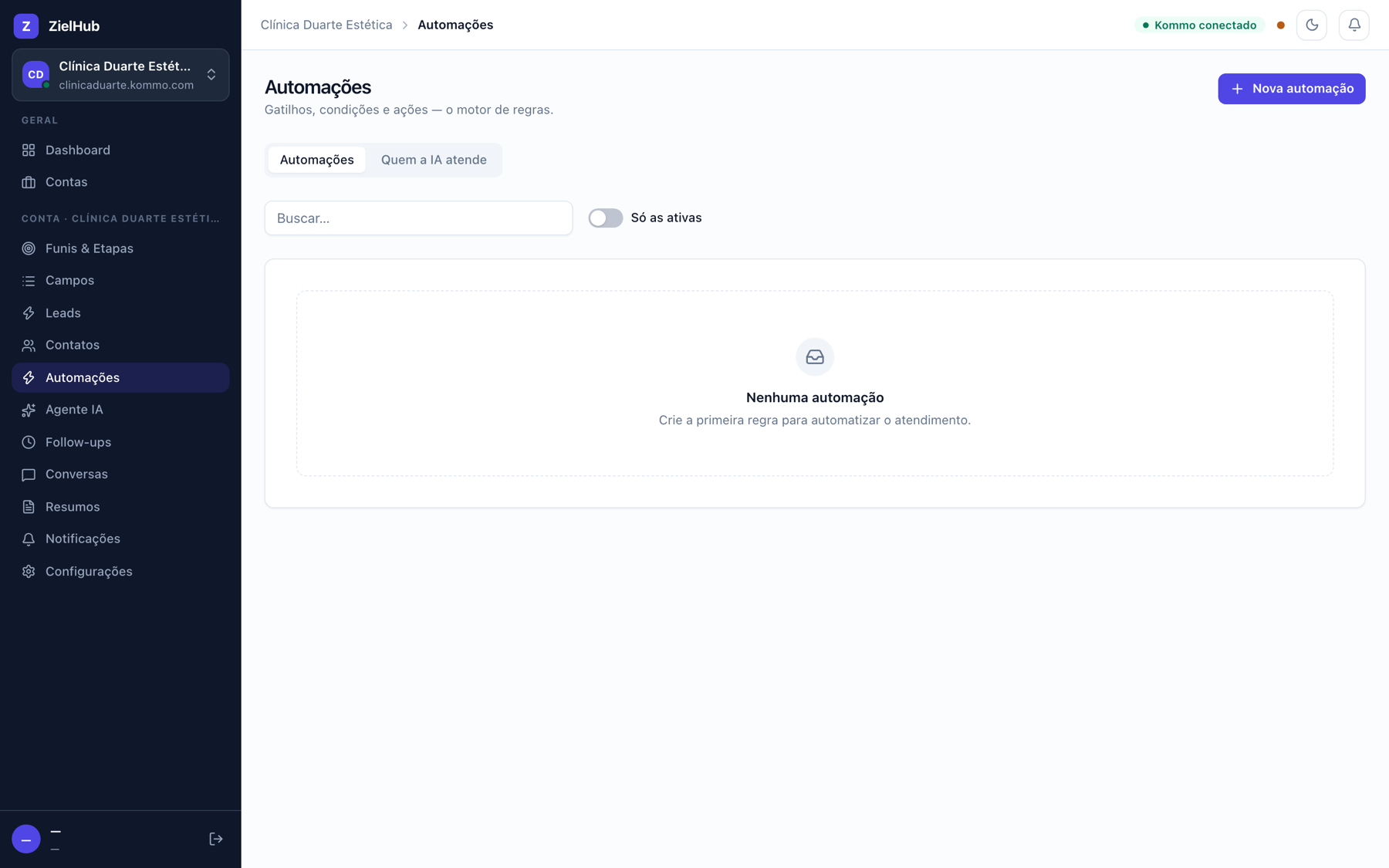
Task: Select the Automações tab
Action: click(316, 160)
